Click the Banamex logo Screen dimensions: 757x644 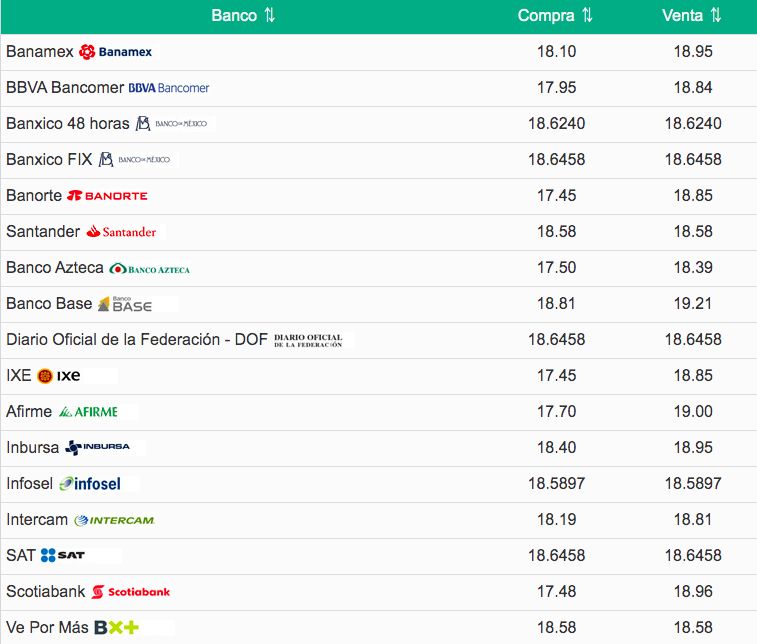115,52
